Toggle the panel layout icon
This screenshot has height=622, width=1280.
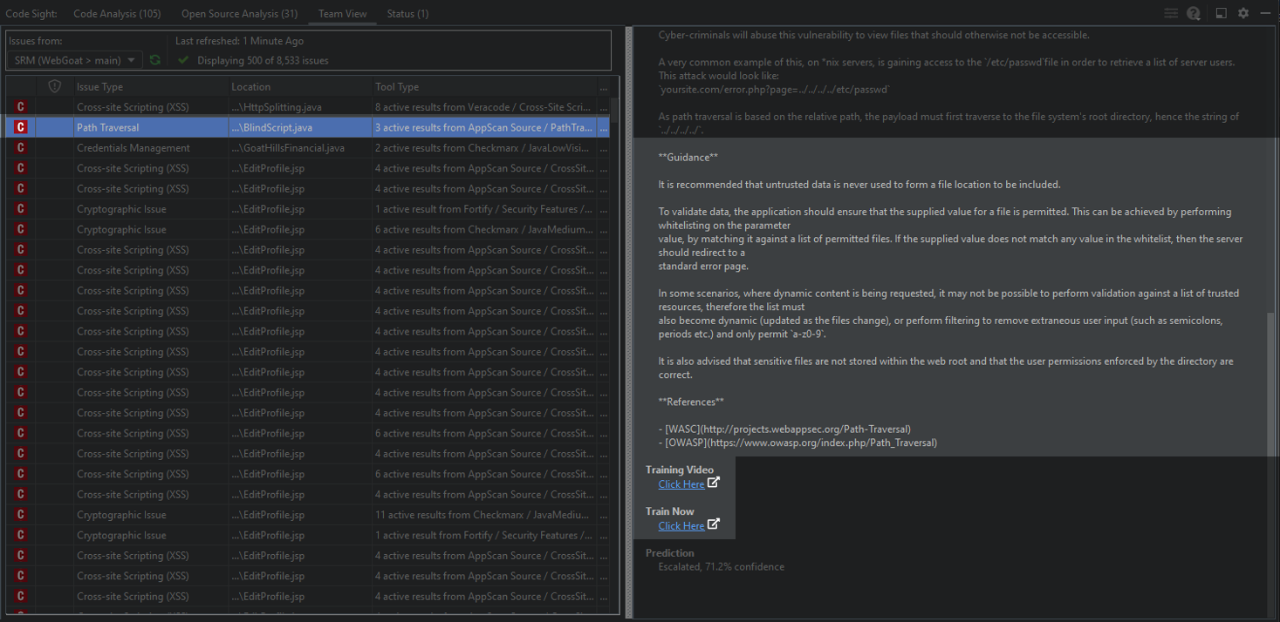[x=1221, y=13]
